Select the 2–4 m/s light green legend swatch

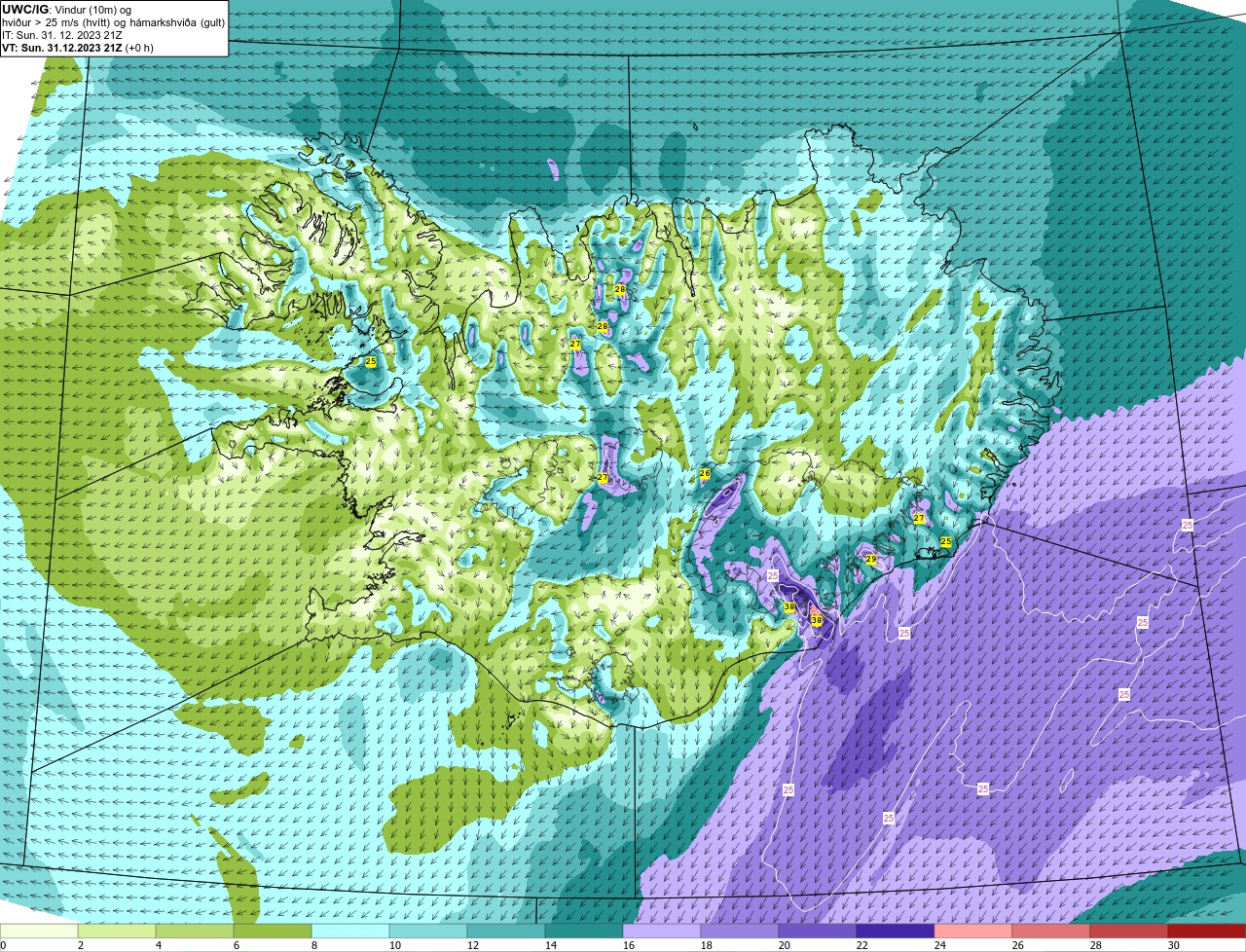pos(117,932)
